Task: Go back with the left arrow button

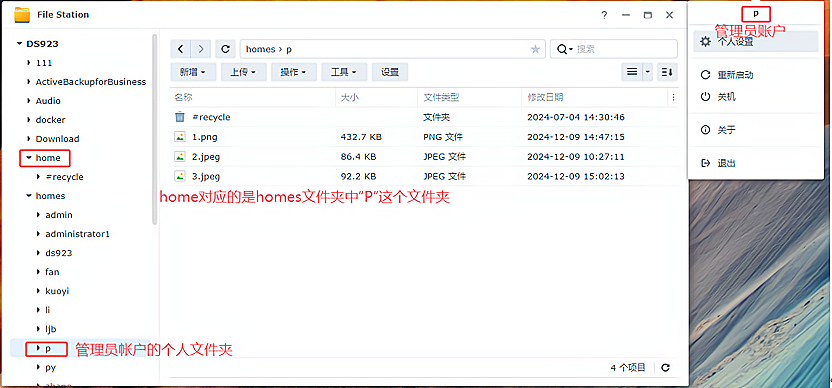Action: [x=180, y=49]
